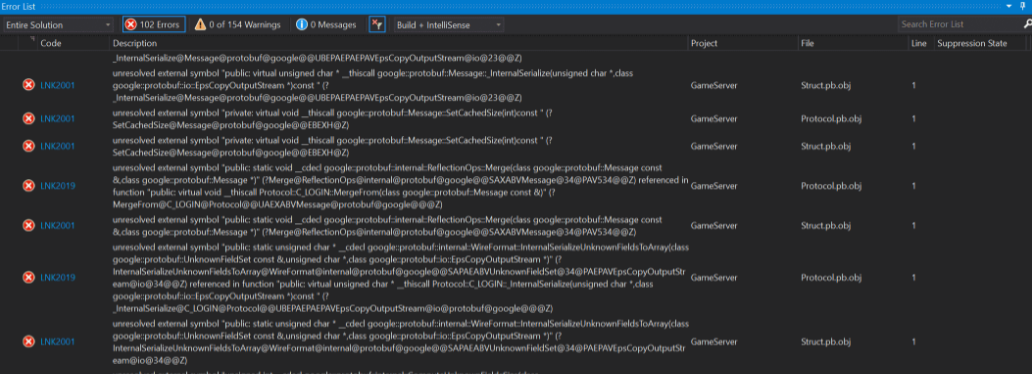Select SetCachedSize description in Protocol.pb.obj row
This screenshot has width=1033, height=374.
point(333,119)
